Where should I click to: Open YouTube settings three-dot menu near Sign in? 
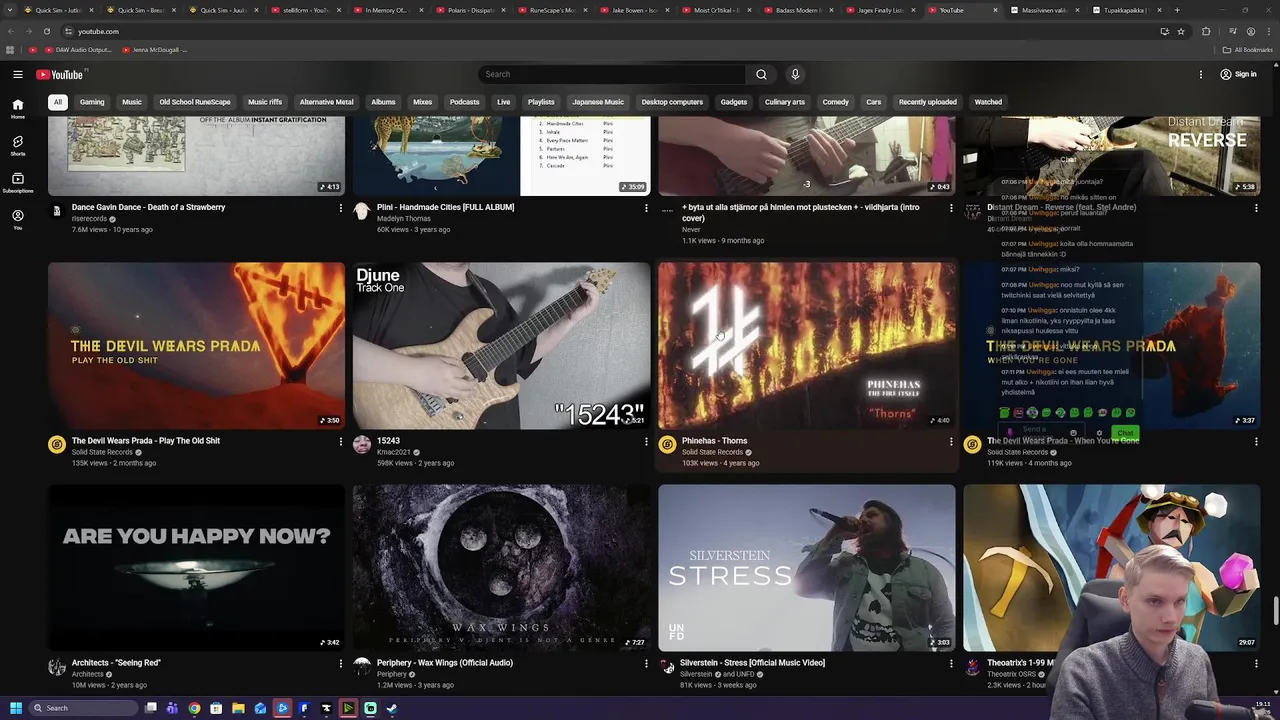tap(1201, 74)
